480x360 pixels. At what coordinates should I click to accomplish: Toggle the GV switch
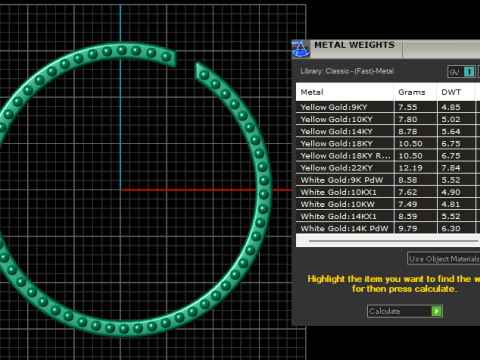coord(461,71)
